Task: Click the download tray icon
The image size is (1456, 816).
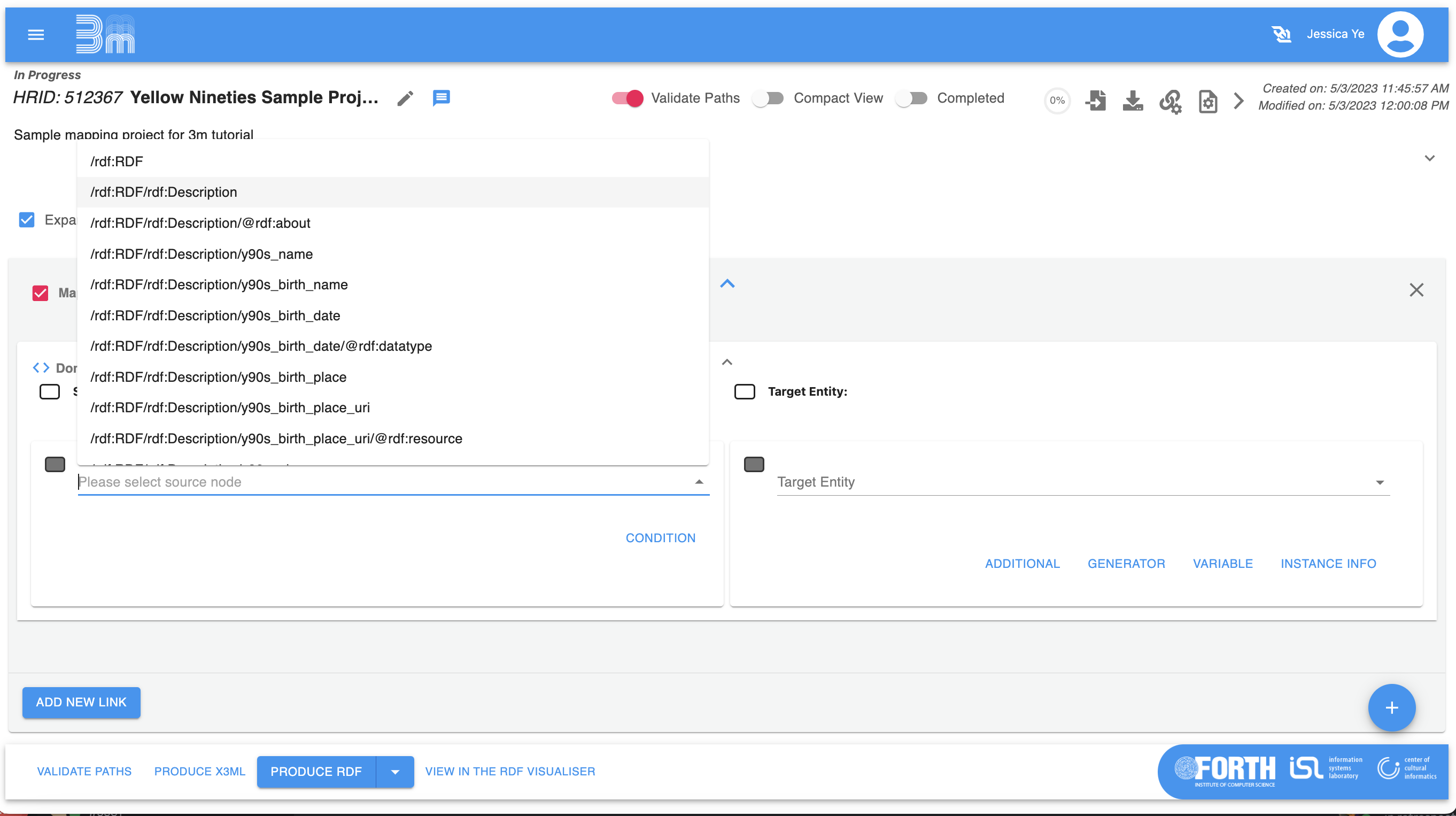Action: coord(1133,101)
